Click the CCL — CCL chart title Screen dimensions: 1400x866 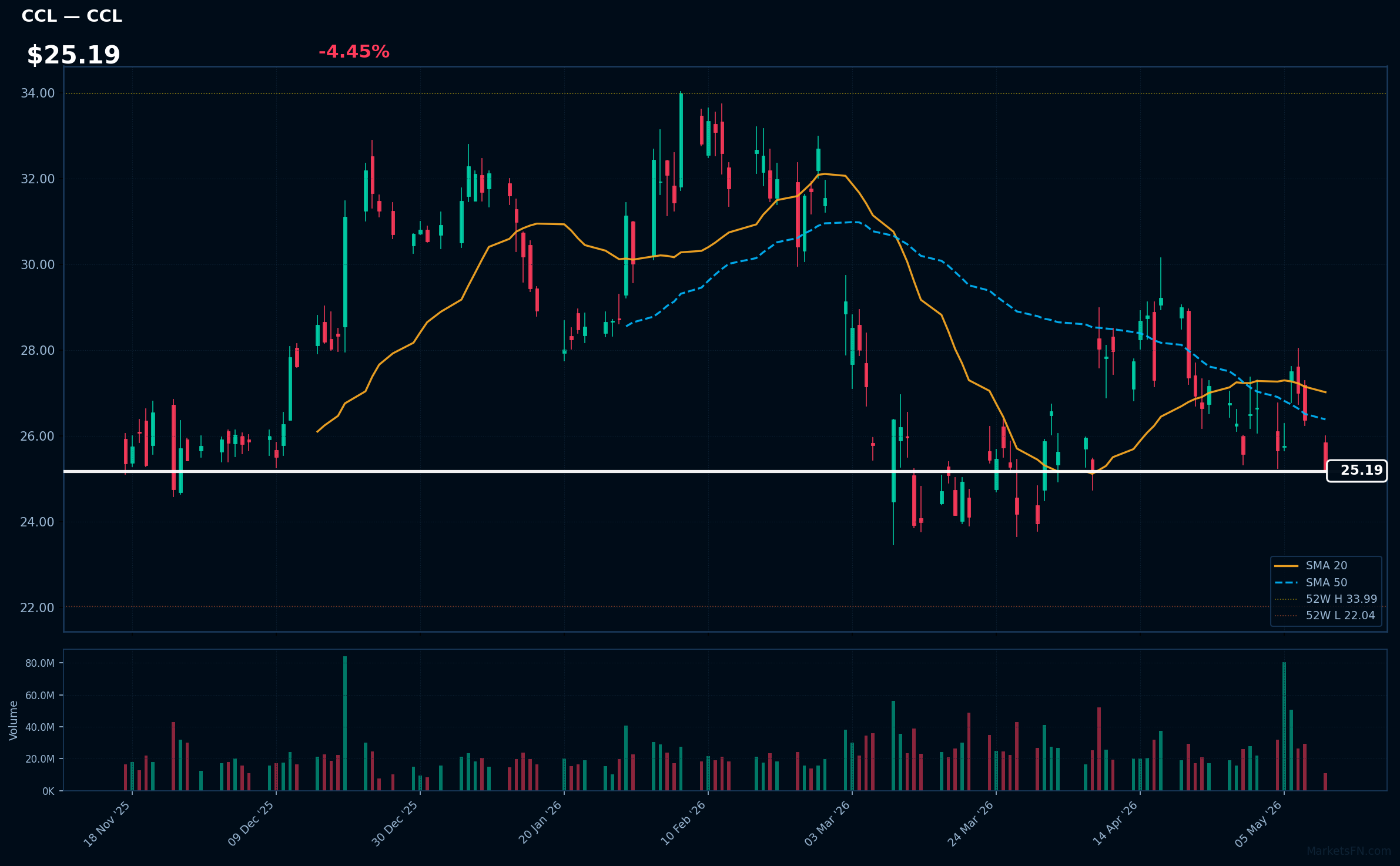coord(72,16)
